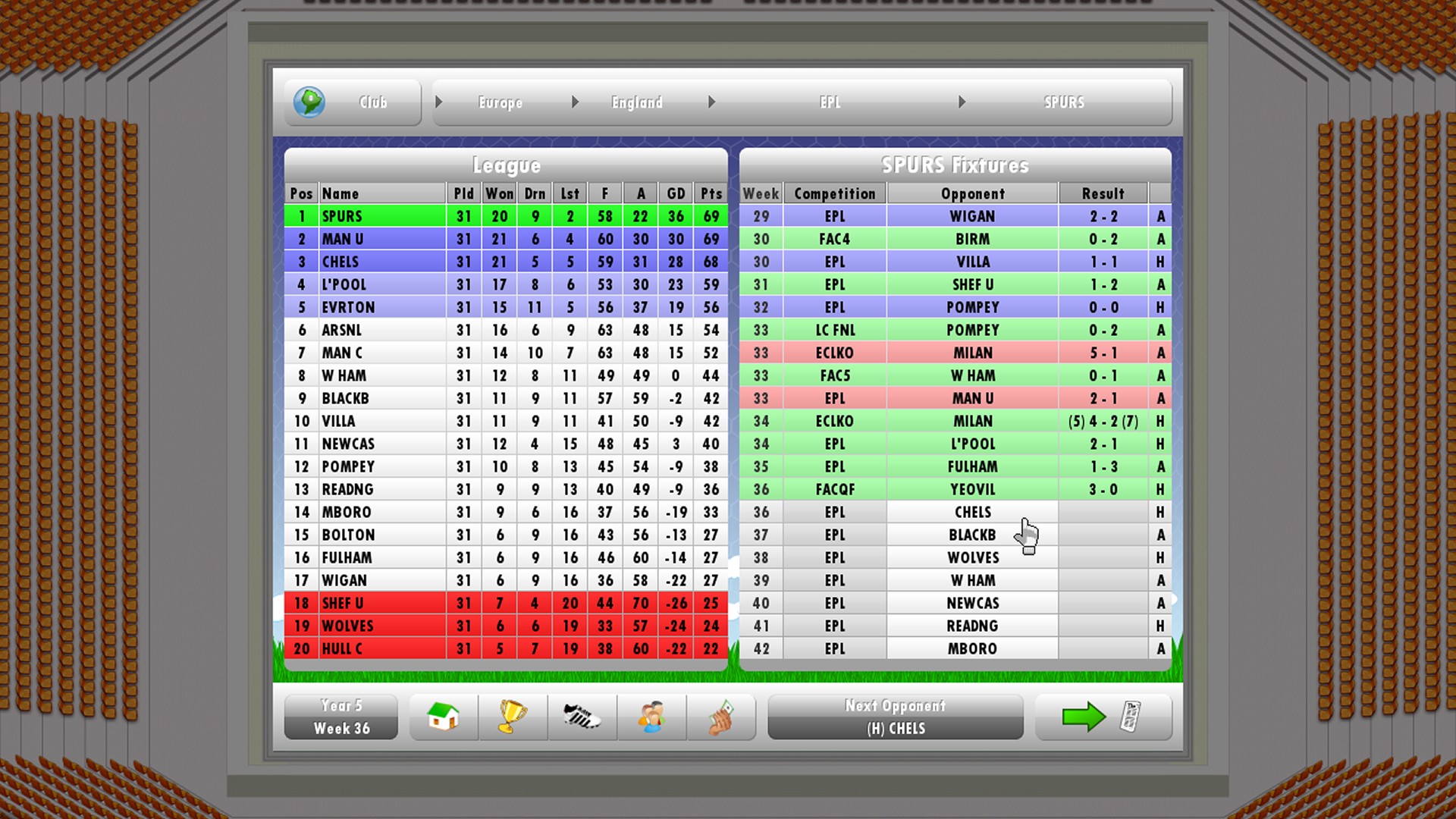
Task: Select Club in the navigation bar
Action: [373, 102]
